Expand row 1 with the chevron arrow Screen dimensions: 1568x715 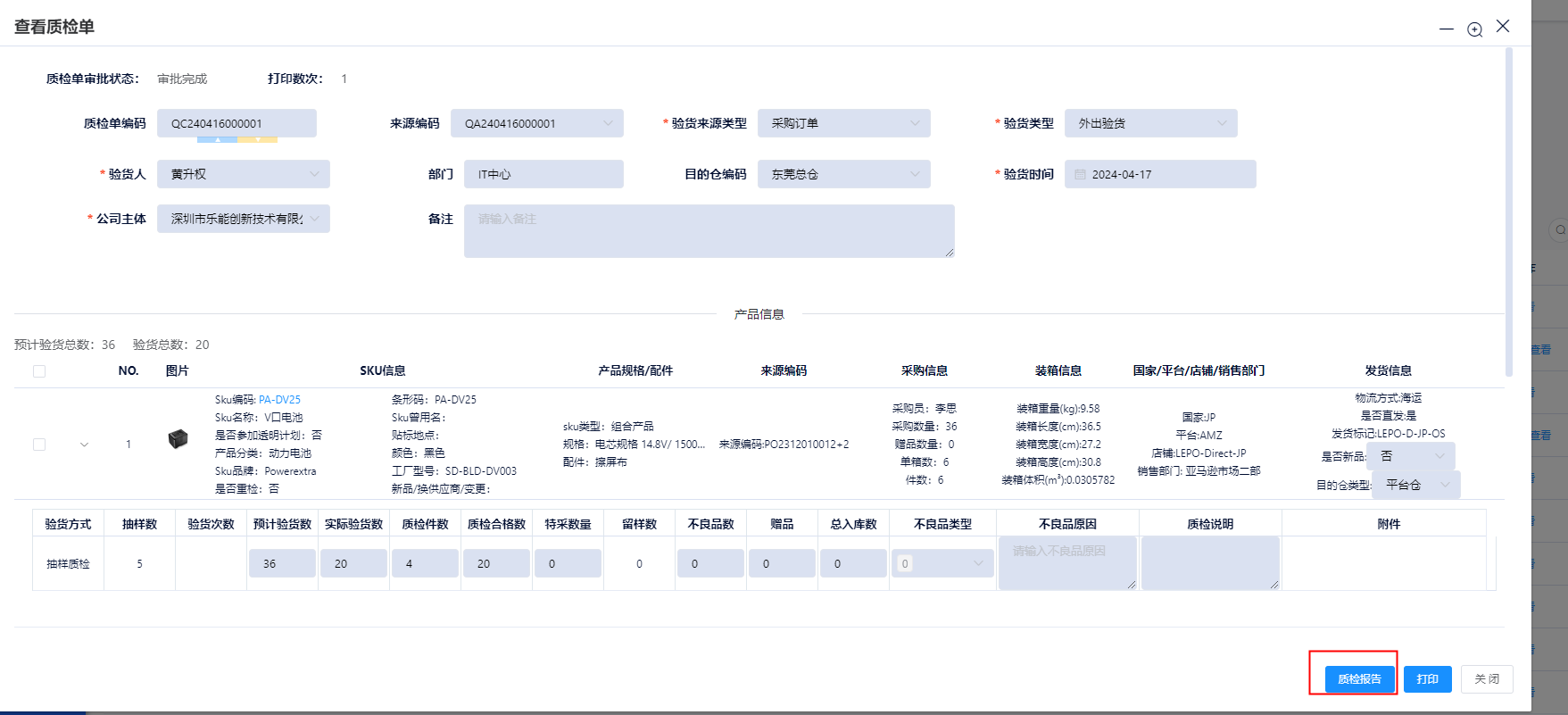pyautogui.click(x=85, y=445)
